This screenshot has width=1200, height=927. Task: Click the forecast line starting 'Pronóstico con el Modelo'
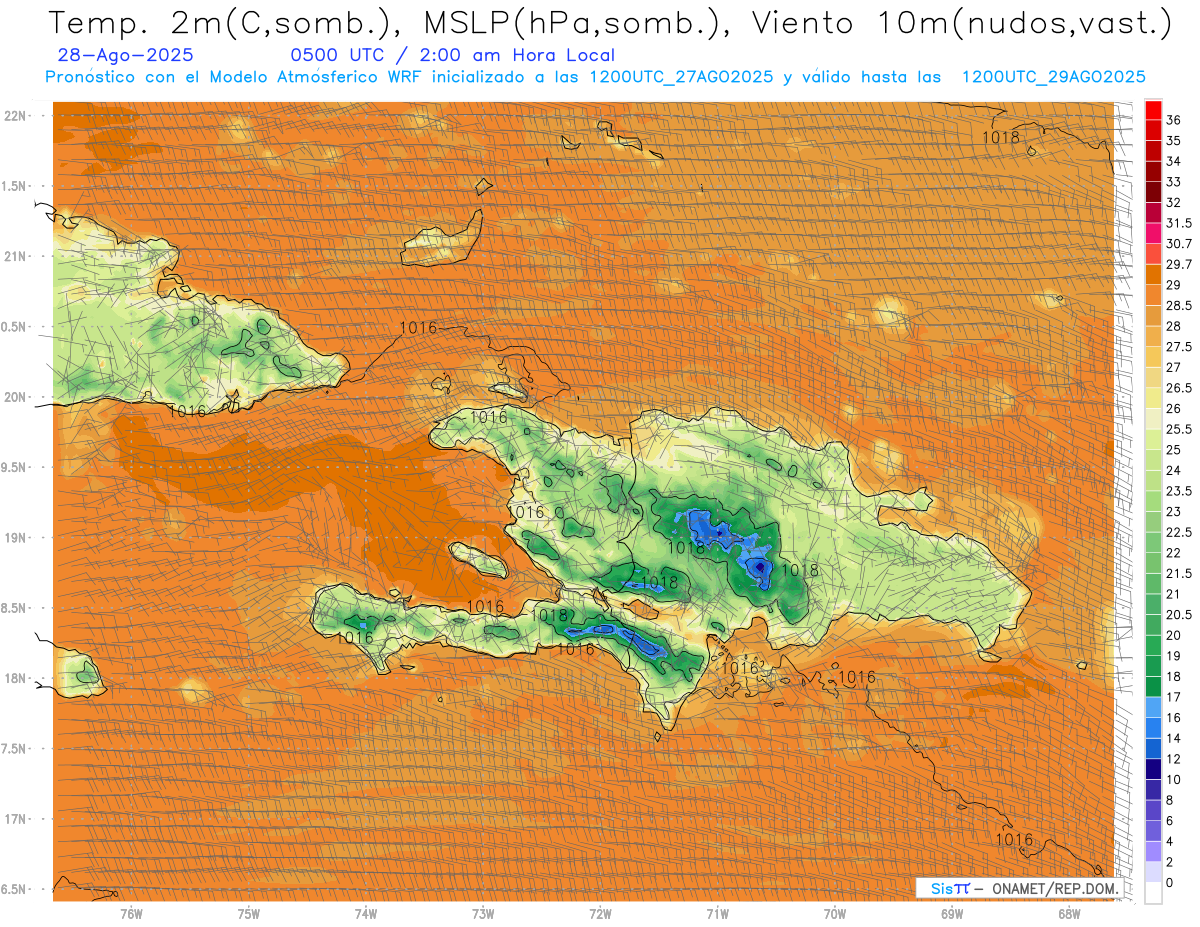pos(595,77)
